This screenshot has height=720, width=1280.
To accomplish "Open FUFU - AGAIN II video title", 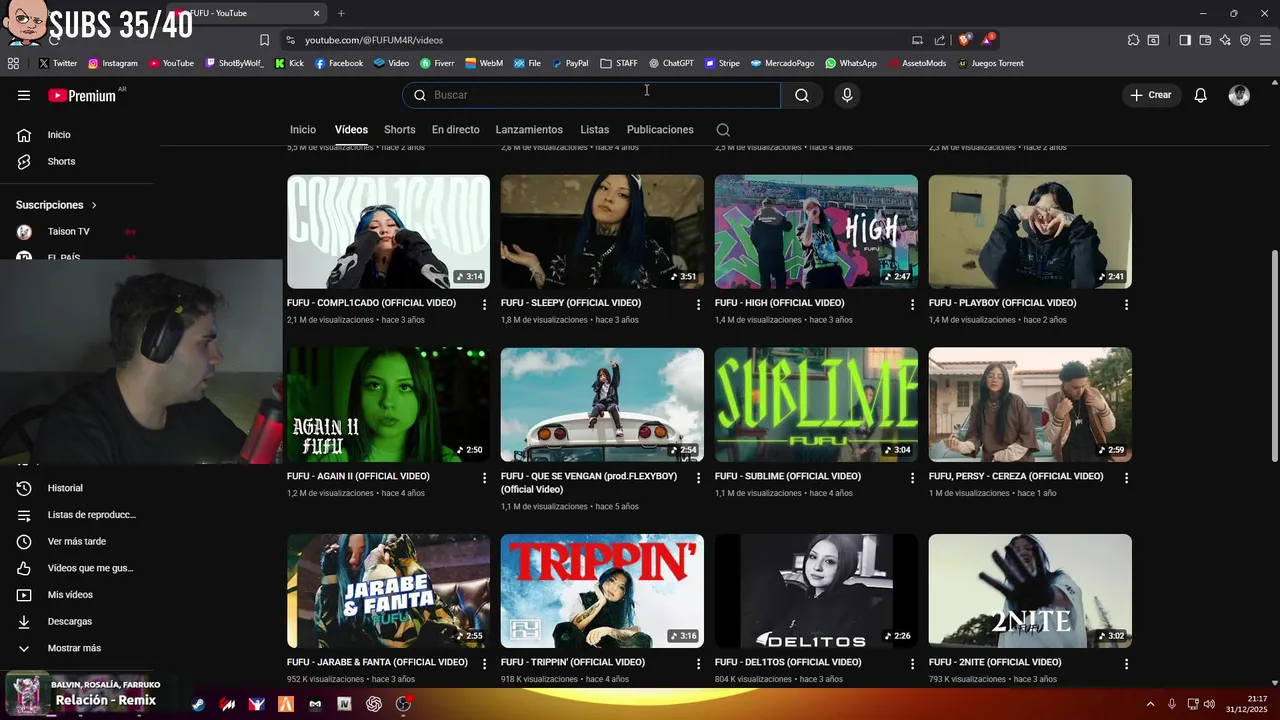I will [x=358, y=477].
